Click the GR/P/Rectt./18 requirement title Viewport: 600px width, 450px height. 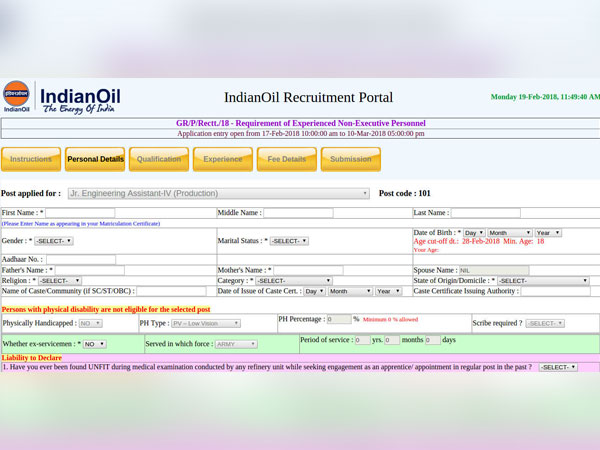(301, 123)
